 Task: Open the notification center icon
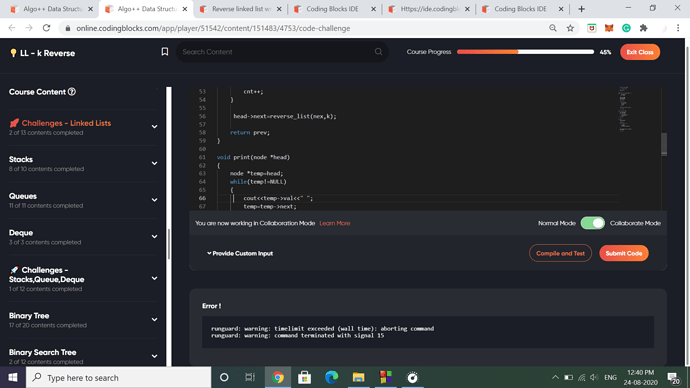pyautogui.click(x=673, y=377)
